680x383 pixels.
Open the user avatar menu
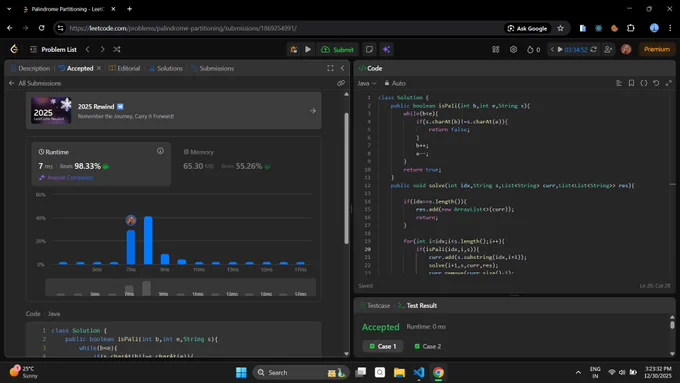pyautogui.click(x=626, y=49)
